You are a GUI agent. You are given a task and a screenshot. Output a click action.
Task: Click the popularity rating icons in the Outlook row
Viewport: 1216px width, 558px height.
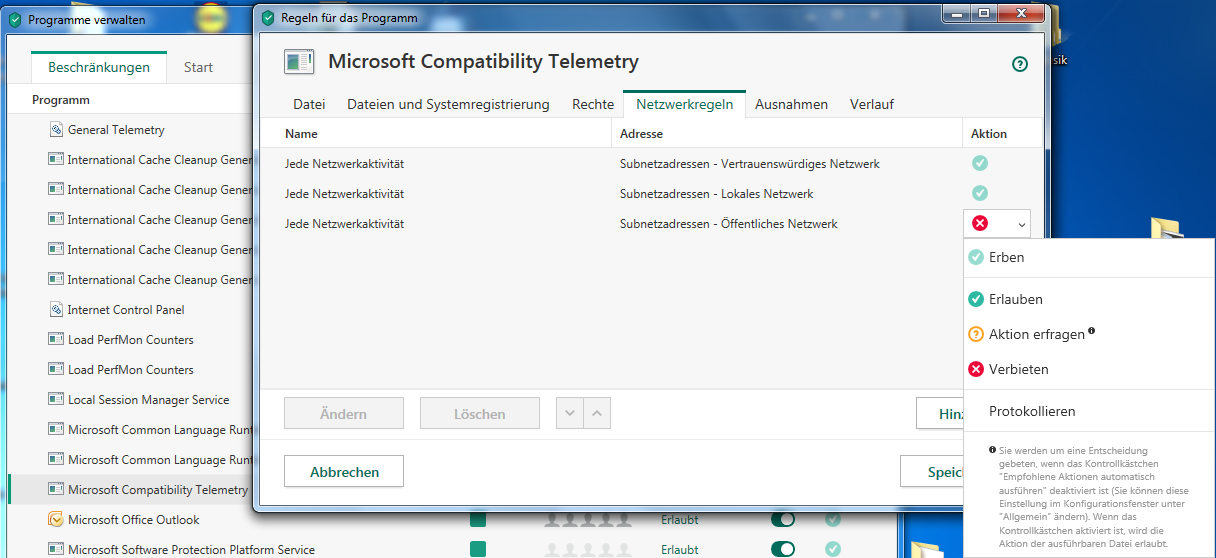(x=588, y=520)
